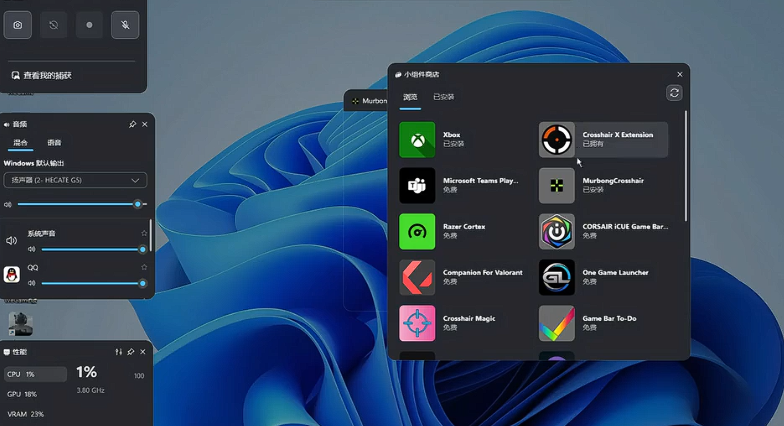Pin the audio widget panel
784x426 pixels.
pos(132,124)
